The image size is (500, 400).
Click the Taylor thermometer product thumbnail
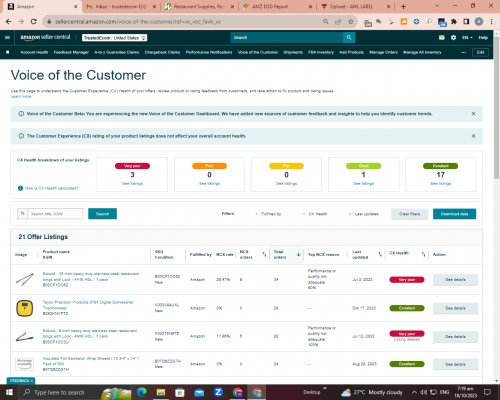pyautogui.click(x=25, y=308)
